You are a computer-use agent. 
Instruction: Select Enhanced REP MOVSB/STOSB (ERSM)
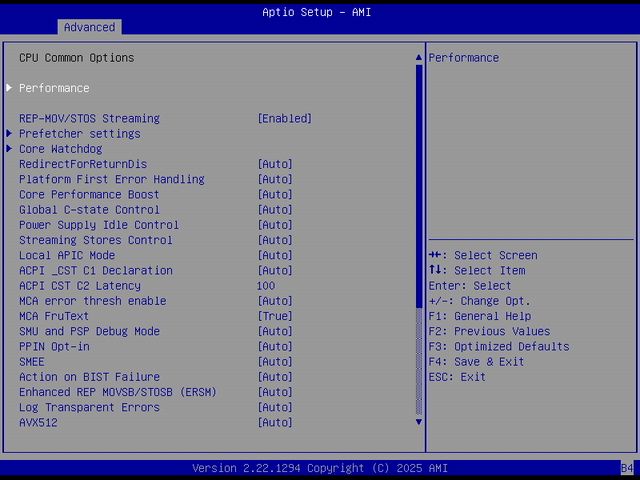click(x=118, y=392)
